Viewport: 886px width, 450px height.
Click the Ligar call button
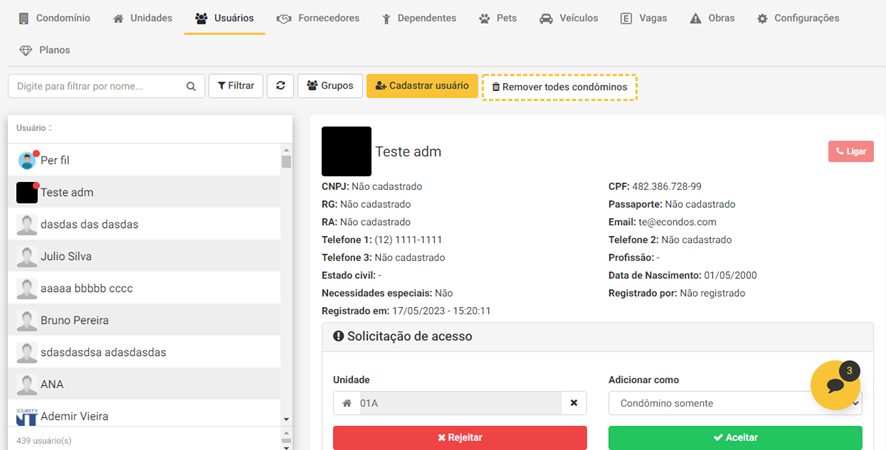(x=851, y=152)
